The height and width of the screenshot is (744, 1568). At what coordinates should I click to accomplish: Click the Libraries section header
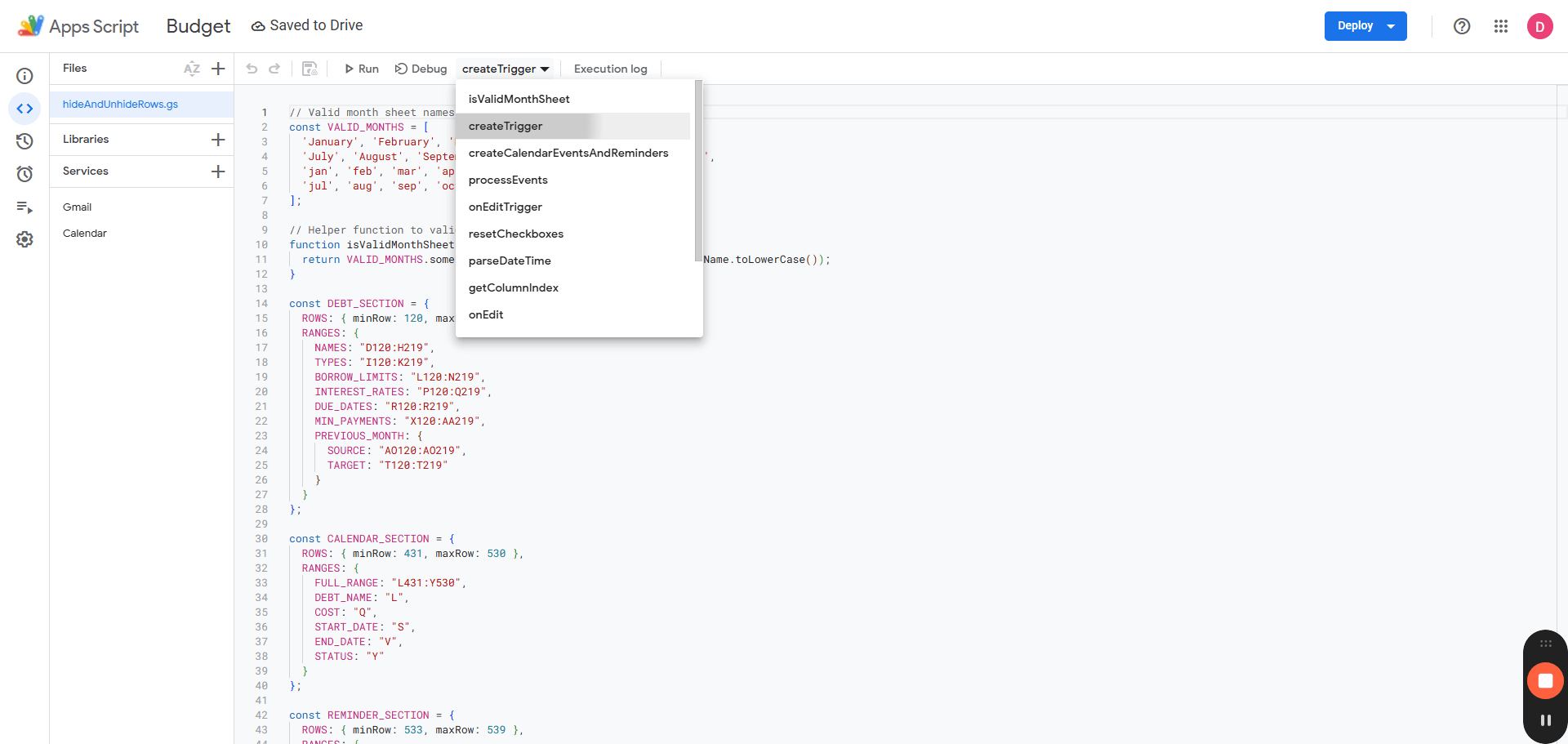tap(86, 140)
